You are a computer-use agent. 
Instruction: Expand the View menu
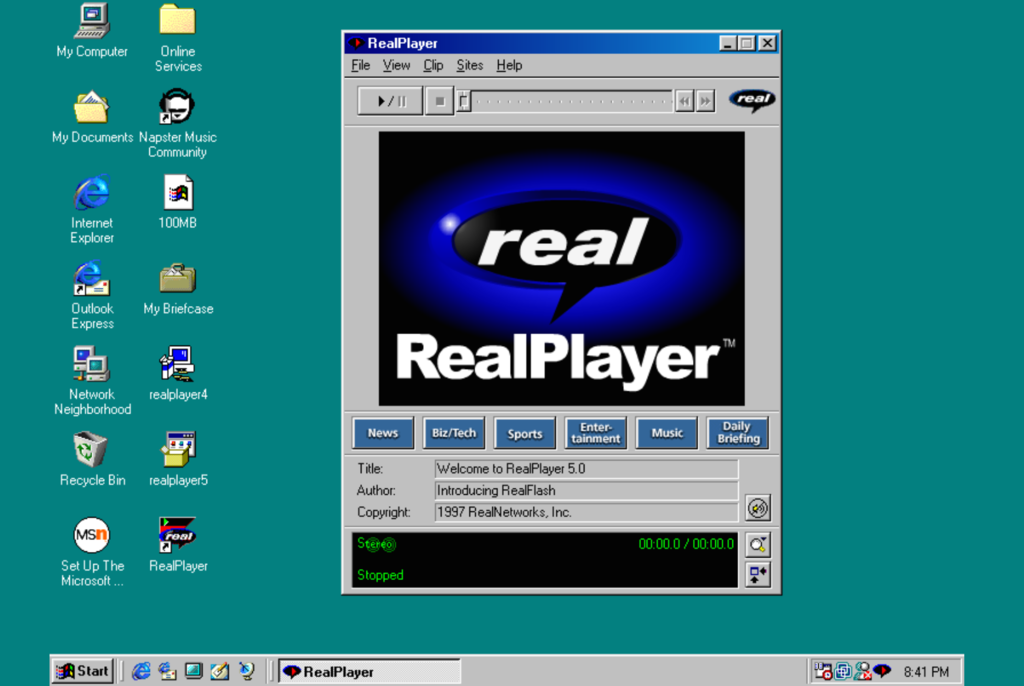click(x=396, y=65)
